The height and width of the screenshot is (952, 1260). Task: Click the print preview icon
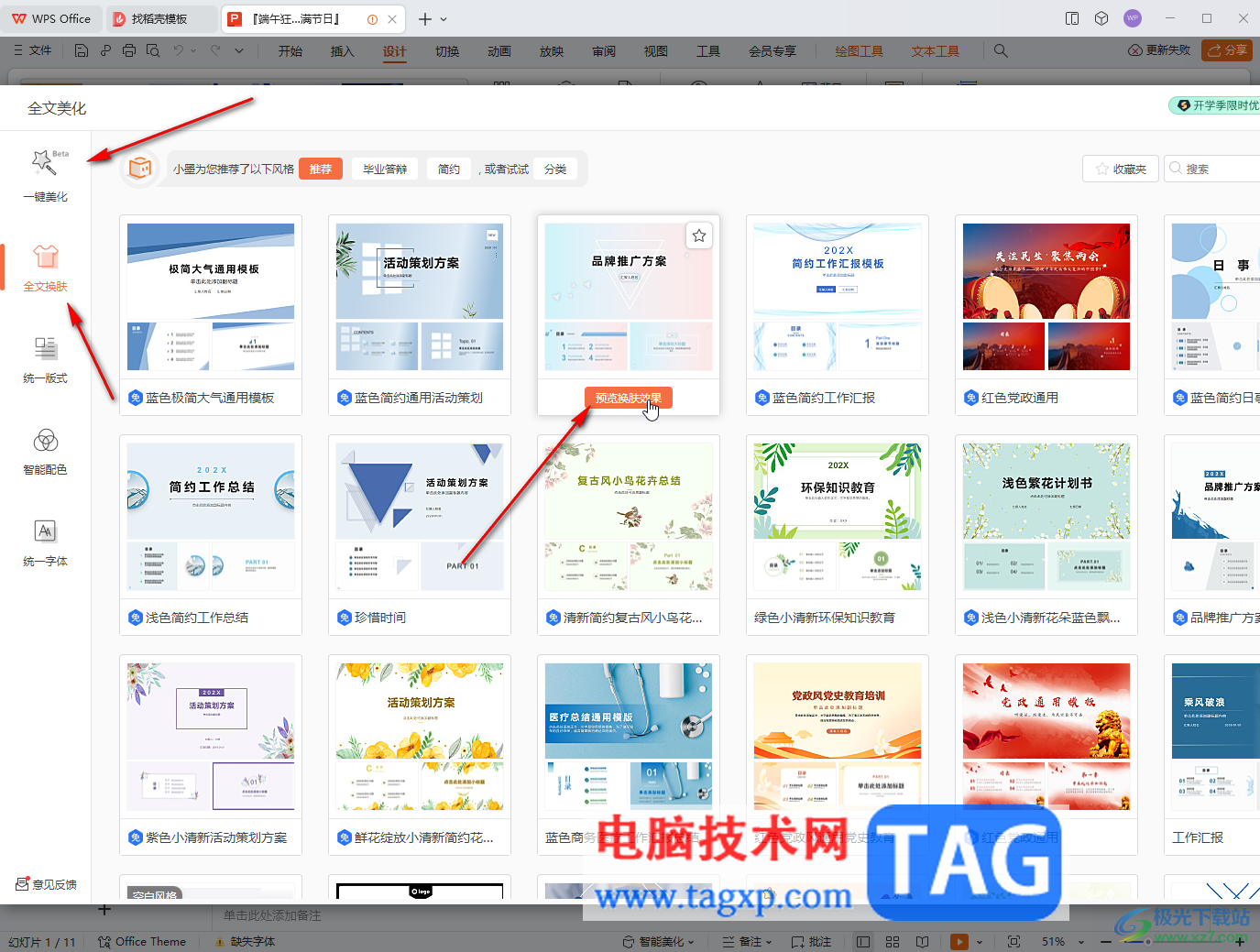pyautogui.click(x=153, y=50)
